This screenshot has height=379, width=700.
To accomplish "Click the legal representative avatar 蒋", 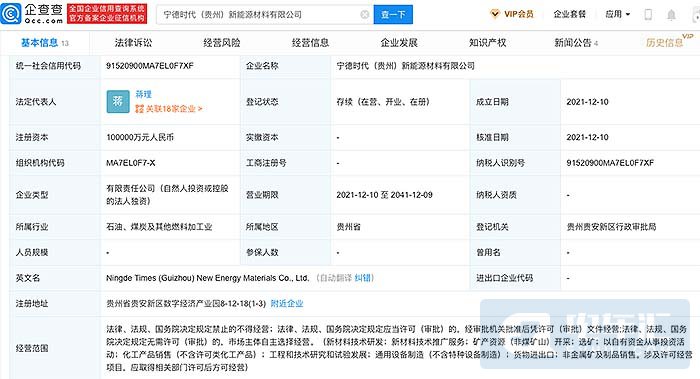I will [118, 101].
